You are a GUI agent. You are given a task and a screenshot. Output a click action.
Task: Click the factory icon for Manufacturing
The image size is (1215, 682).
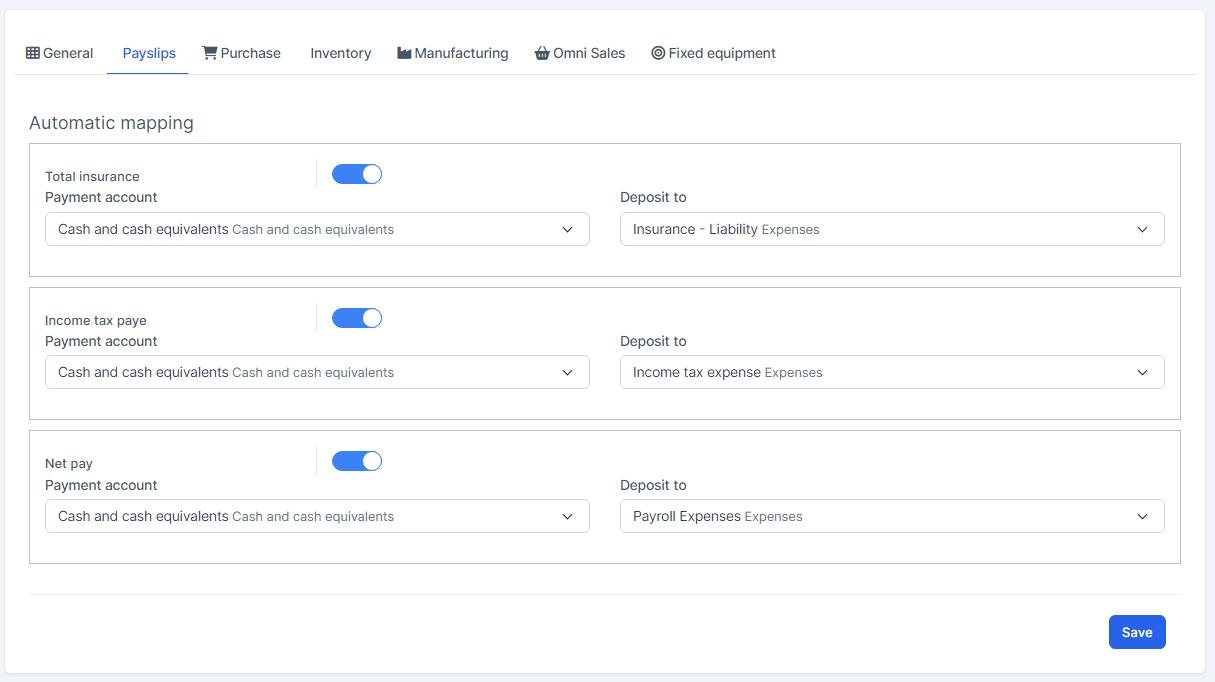[x=404, y=53]
